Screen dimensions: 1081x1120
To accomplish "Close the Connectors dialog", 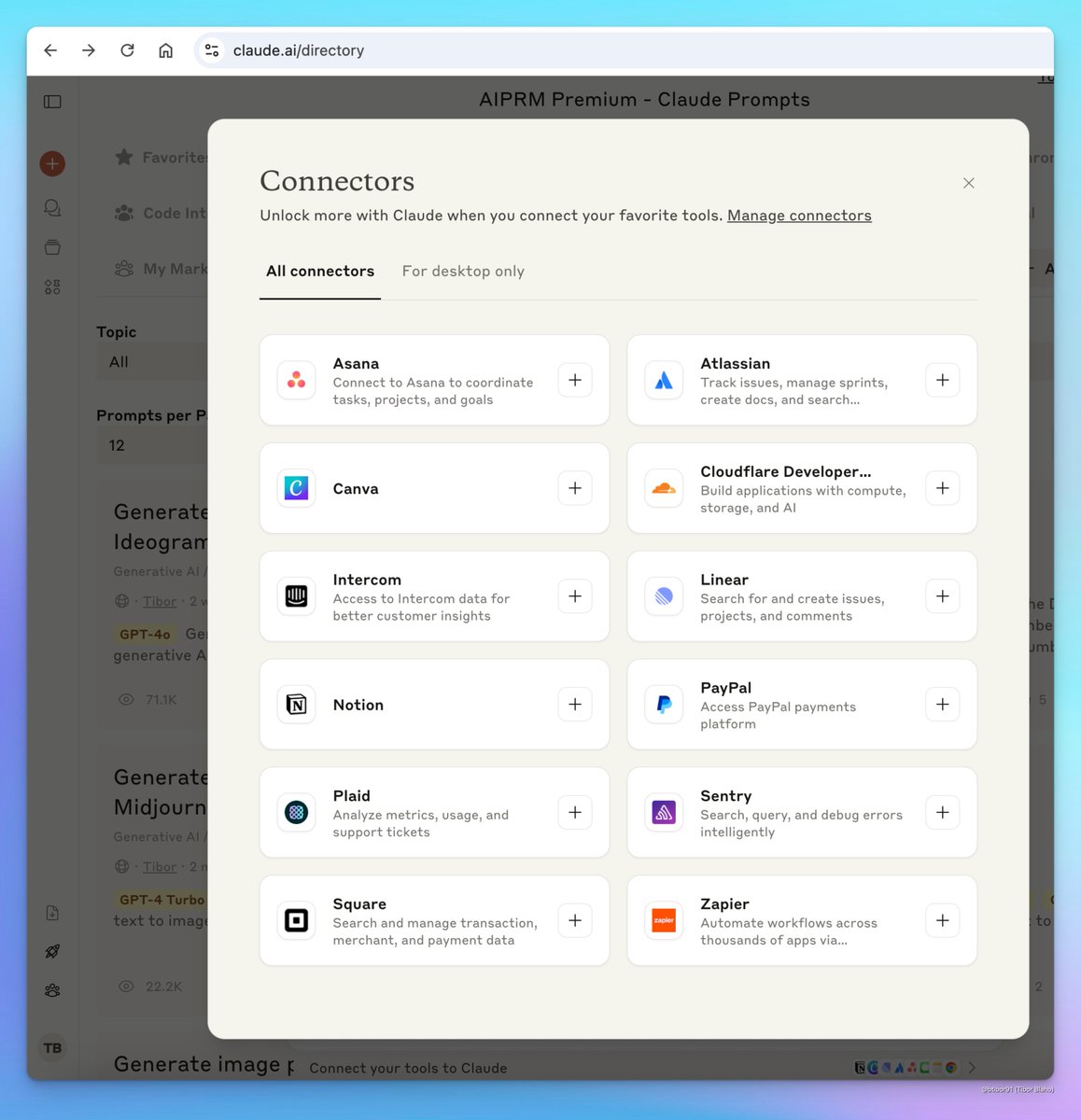I will pyautogui.click(x=969, y=183).
